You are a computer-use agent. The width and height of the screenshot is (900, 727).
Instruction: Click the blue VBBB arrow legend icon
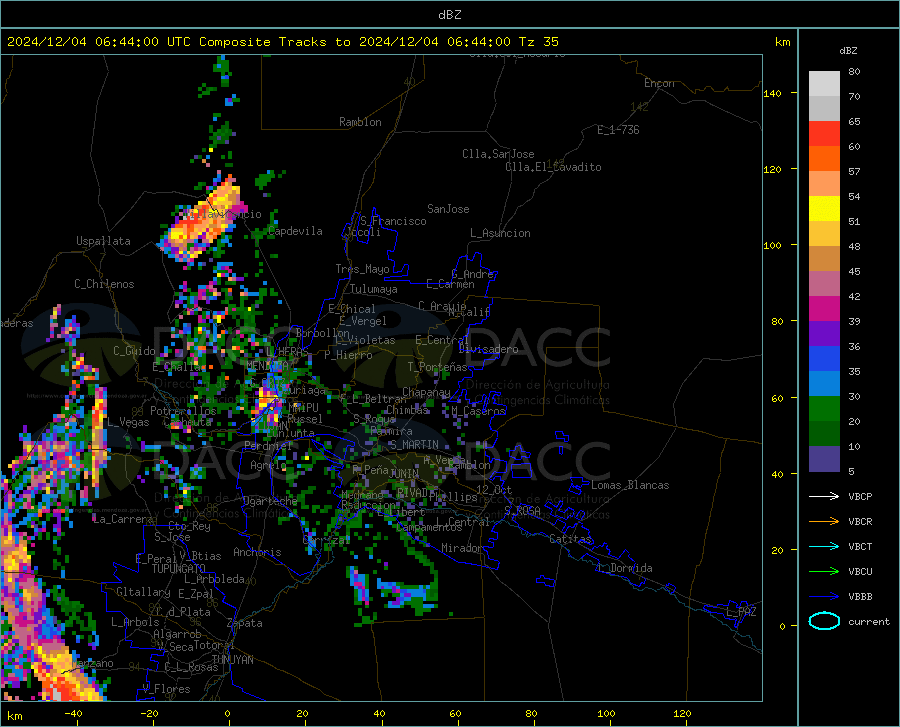[824, 597]
